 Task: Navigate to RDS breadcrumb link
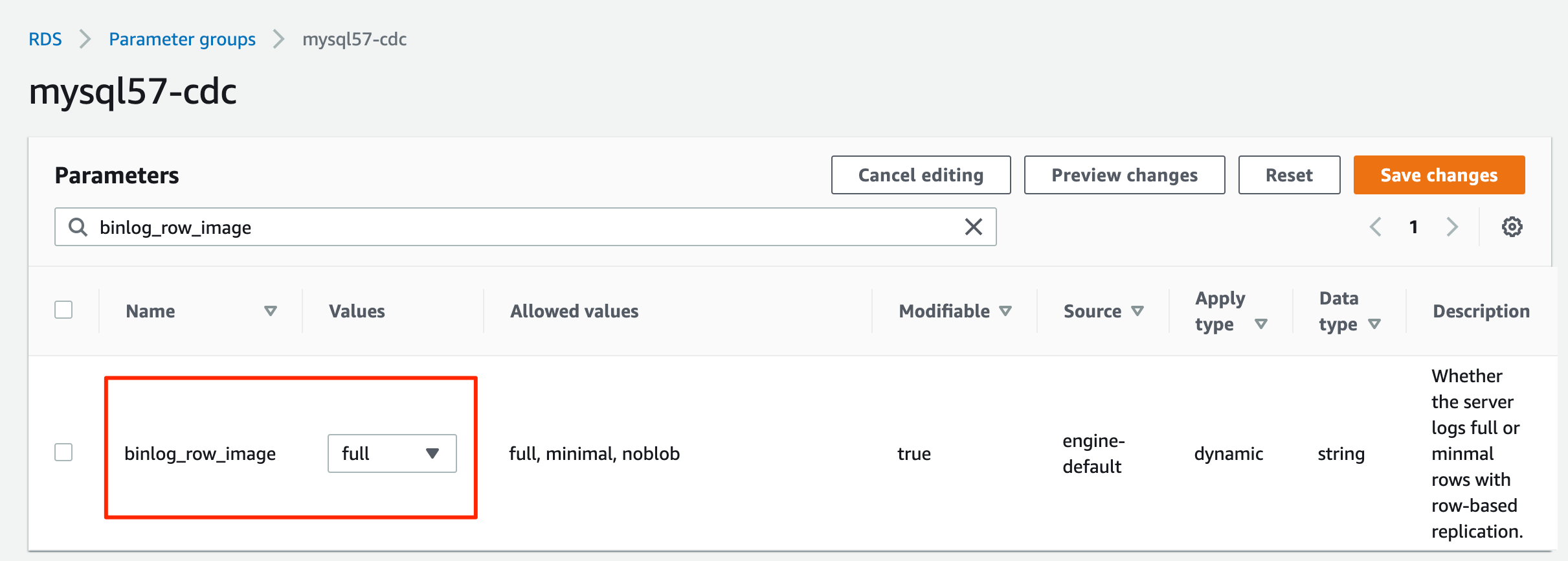[x=45, y=40]
